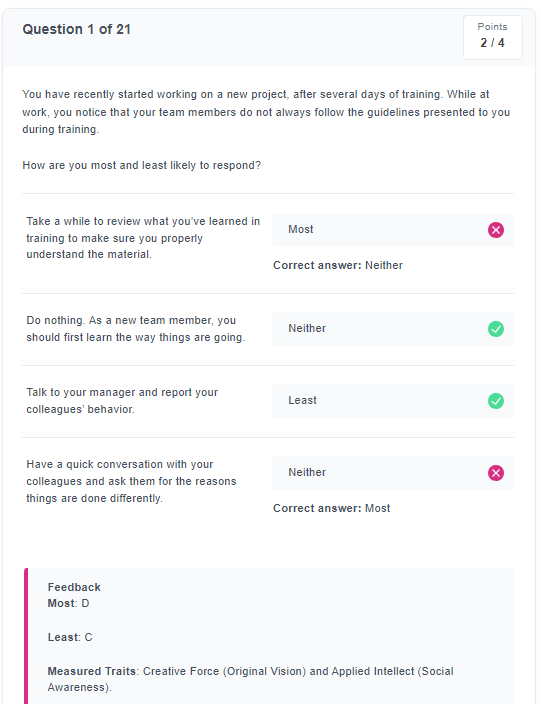541x704 pixels.
Task: Select the 'Do nothing' option text
Action: pos(136,329)
